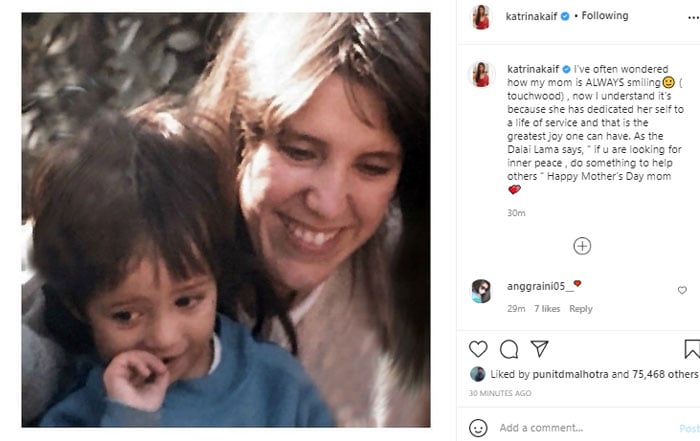The height and width of the screenshot is (441, 700).
Task: View the 75,468 others who liked
Action: (x=662, y=374)
